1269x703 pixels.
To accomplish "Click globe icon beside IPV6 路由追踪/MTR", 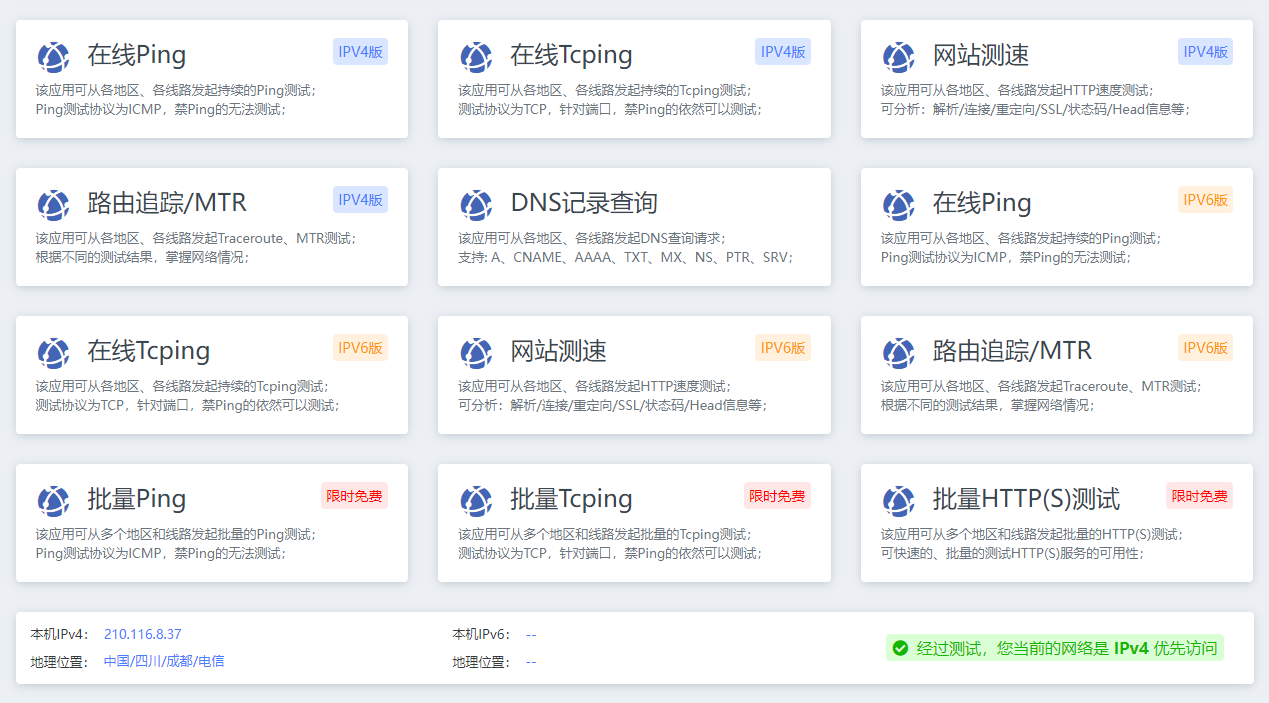I will [x=898, y=353].
